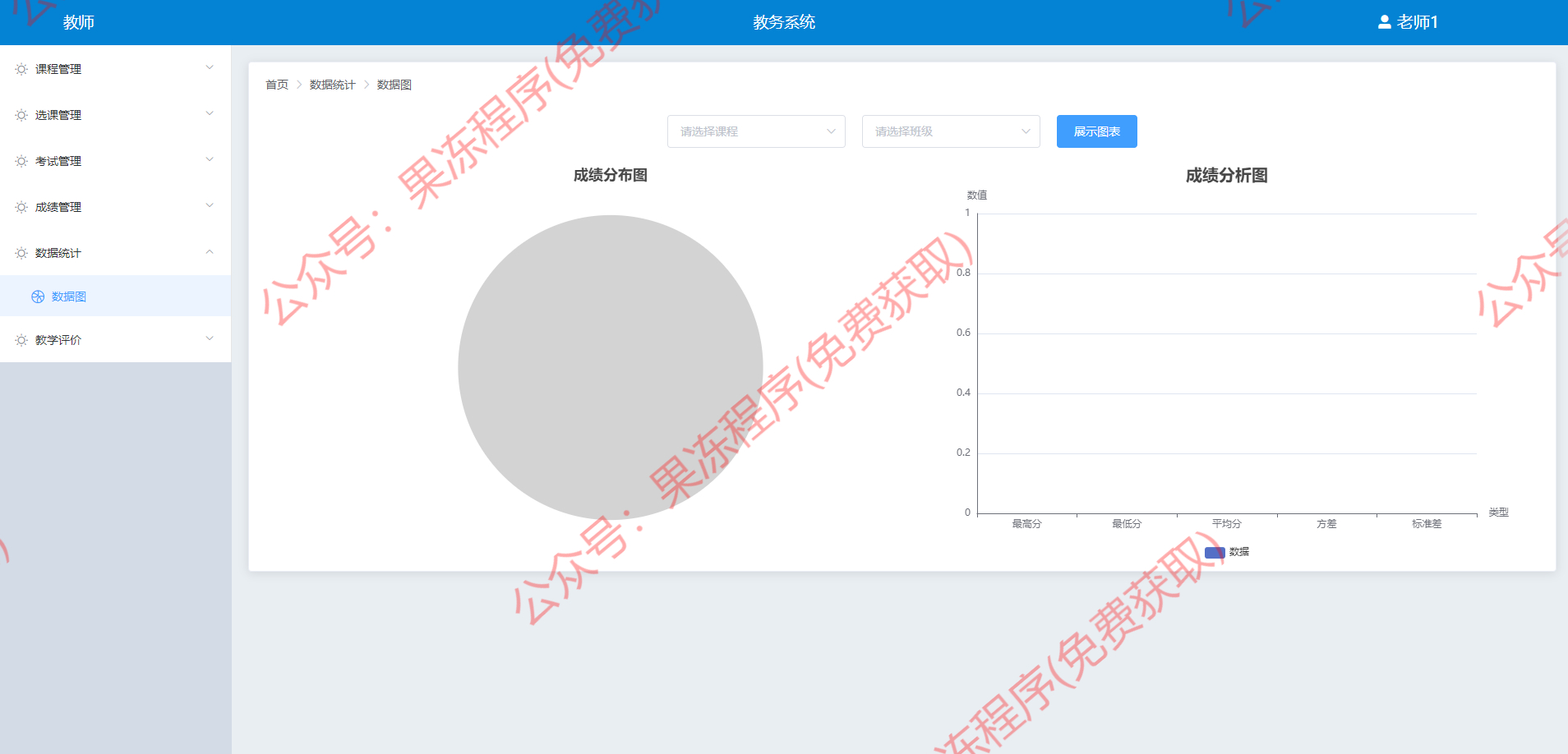Click the 教务系统 header title
The width and height of the screenshot is (1568, 754).
tap(784, 22)
